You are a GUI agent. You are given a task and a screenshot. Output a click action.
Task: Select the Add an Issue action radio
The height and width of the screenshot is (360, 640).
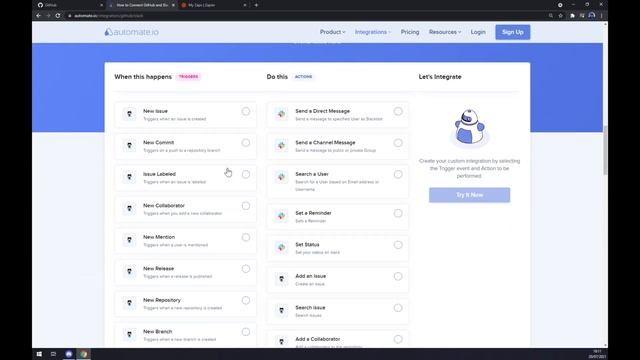coord(398,276)
